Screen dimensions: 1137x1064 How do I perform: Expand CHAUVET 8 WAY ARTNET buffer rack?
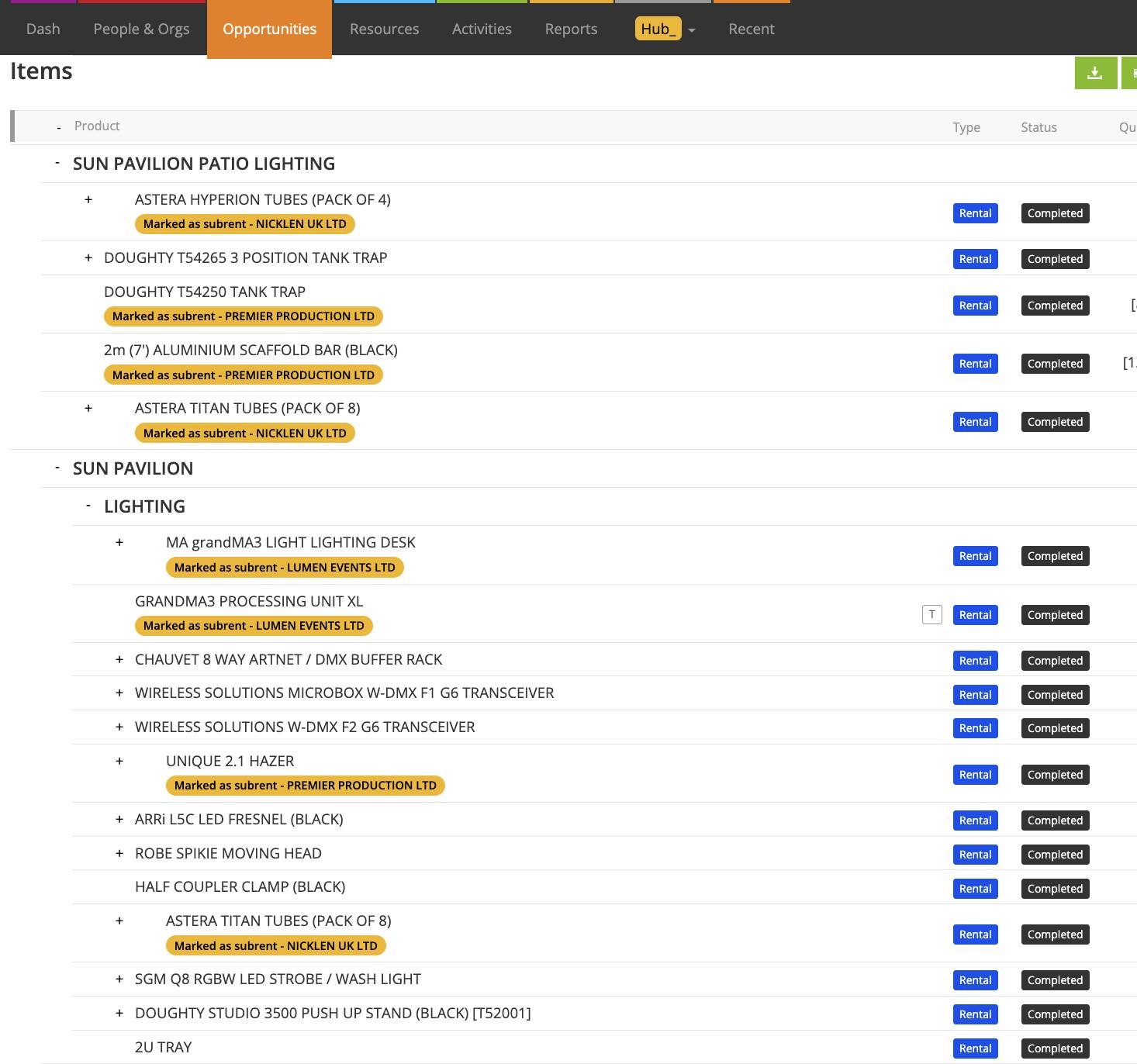(x=119, y=659)
